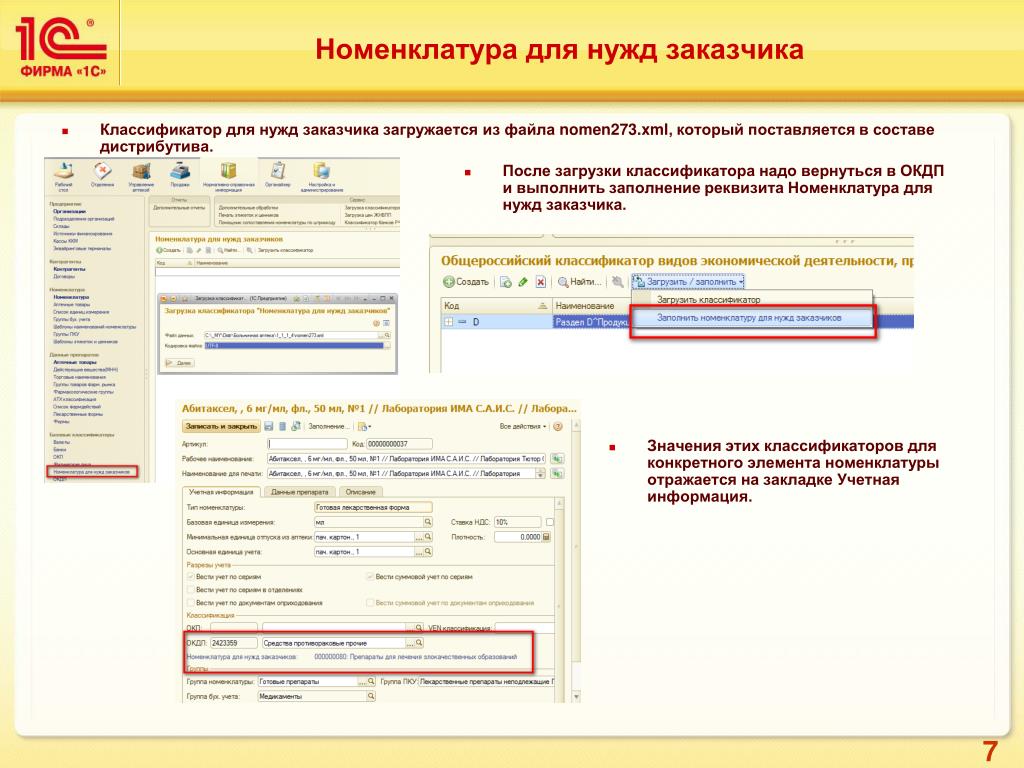Switch to Учетная информация tab
1024x768 pixels.
click(x=221, y=492)
